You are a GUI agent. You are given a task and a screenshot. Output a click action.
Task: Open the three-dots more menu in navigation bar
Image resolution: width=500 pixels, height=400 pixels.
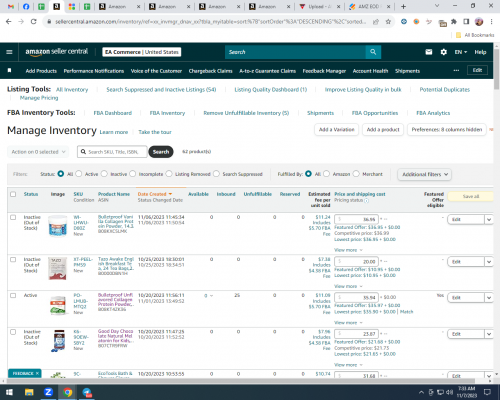[456, 70]
